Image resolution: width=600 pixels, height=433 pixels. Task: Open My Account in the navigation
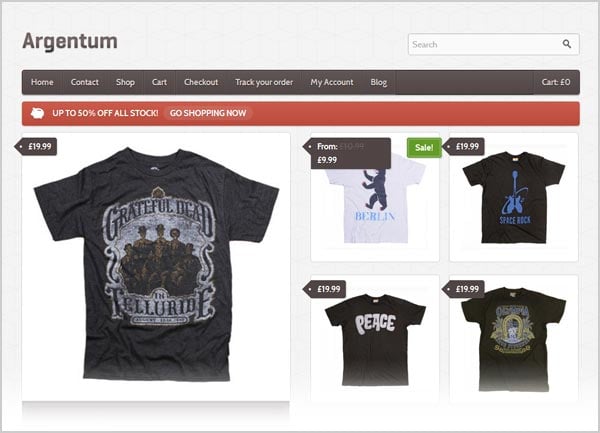[332, 82]
